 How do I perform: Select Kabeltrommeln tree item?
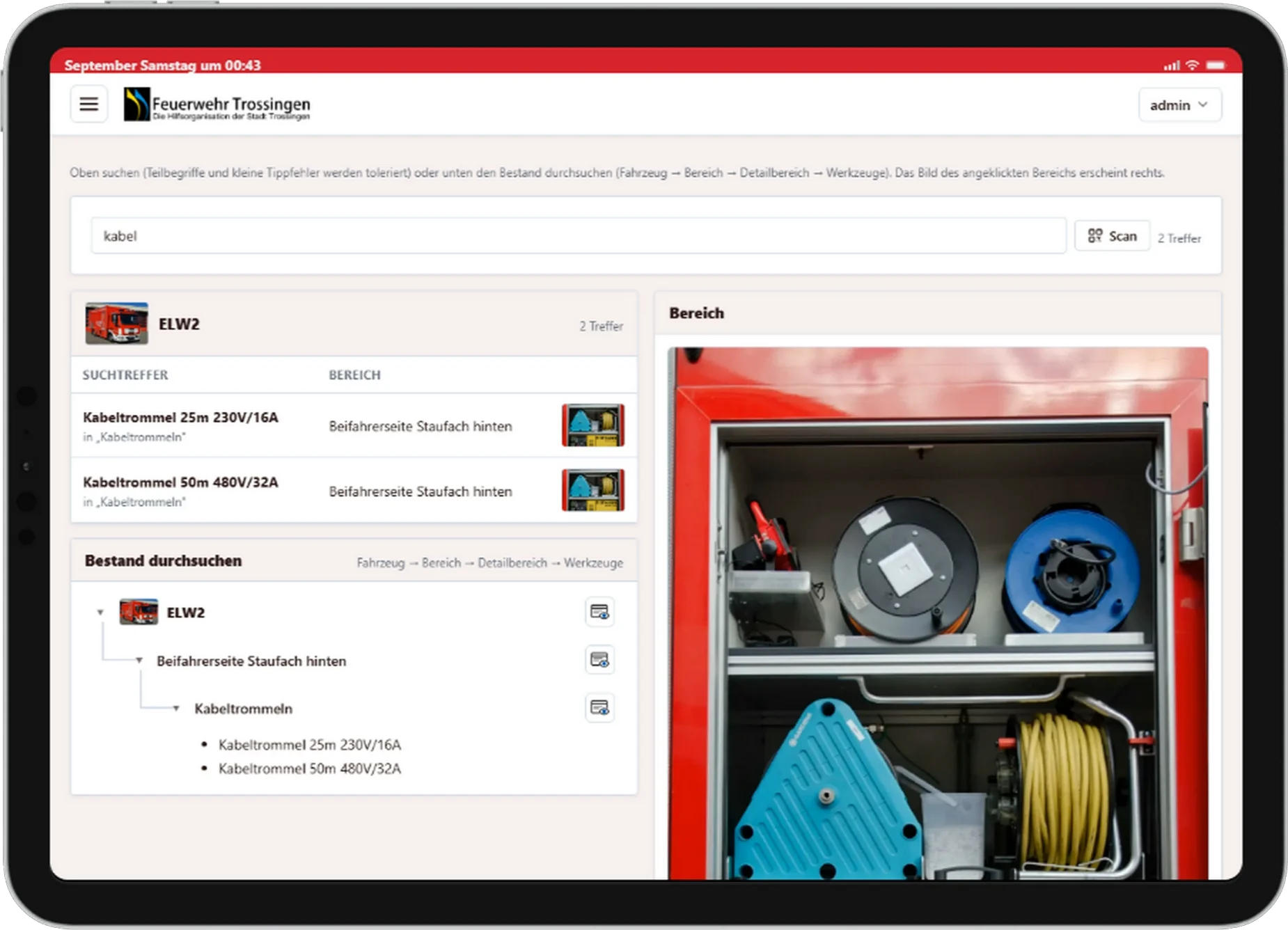pos(244,709)
